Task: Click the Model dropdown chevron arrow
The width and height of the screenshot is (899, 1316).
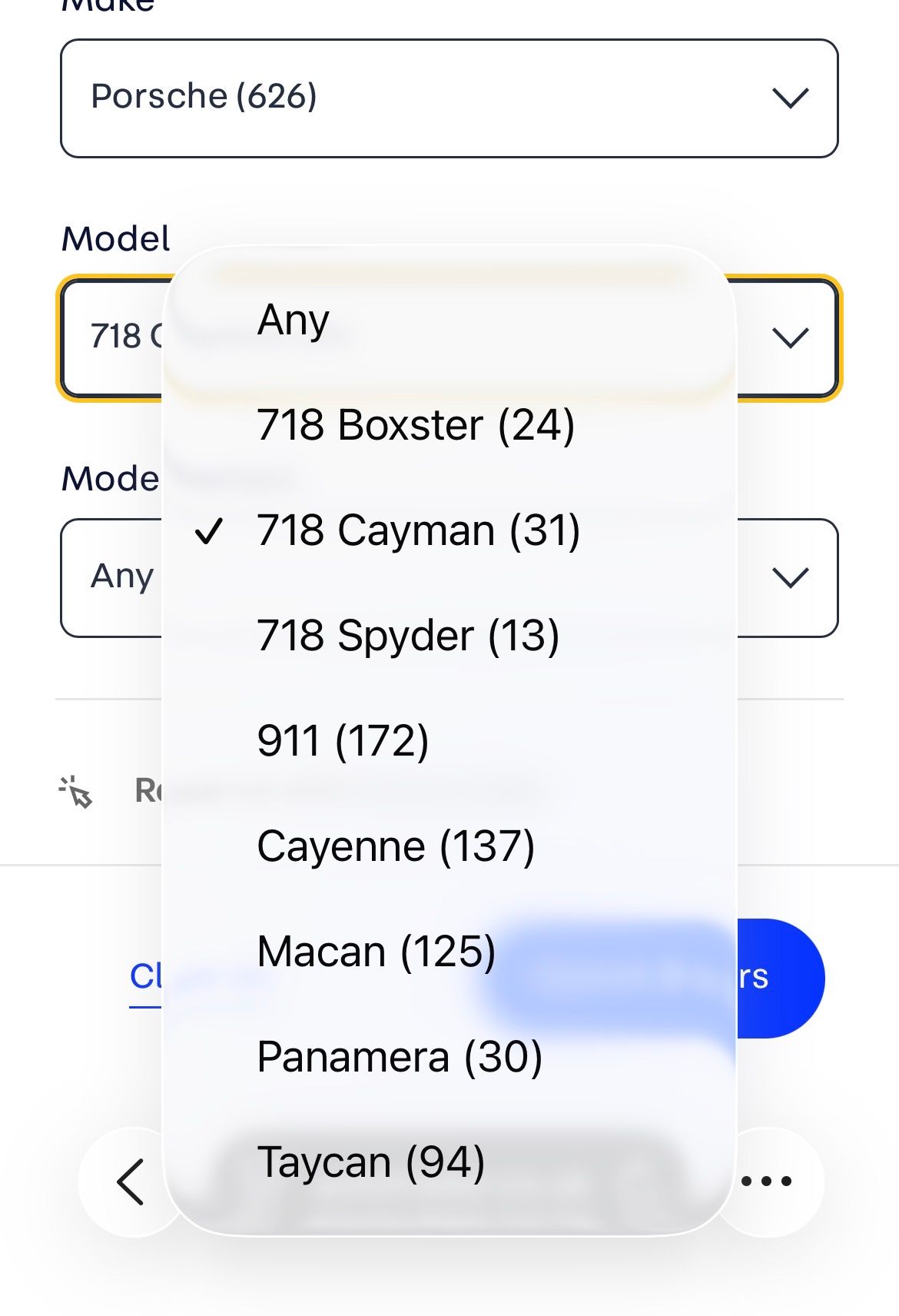Action: click(791, 338)
